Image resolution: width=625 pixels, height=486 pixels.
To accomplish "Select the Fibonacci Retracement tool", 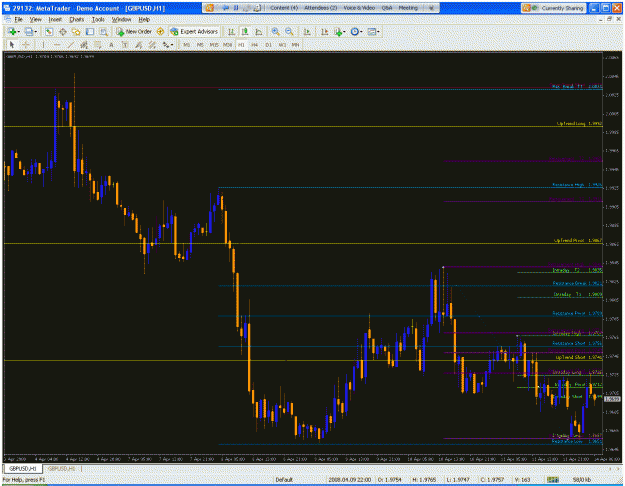I will 98,45.
